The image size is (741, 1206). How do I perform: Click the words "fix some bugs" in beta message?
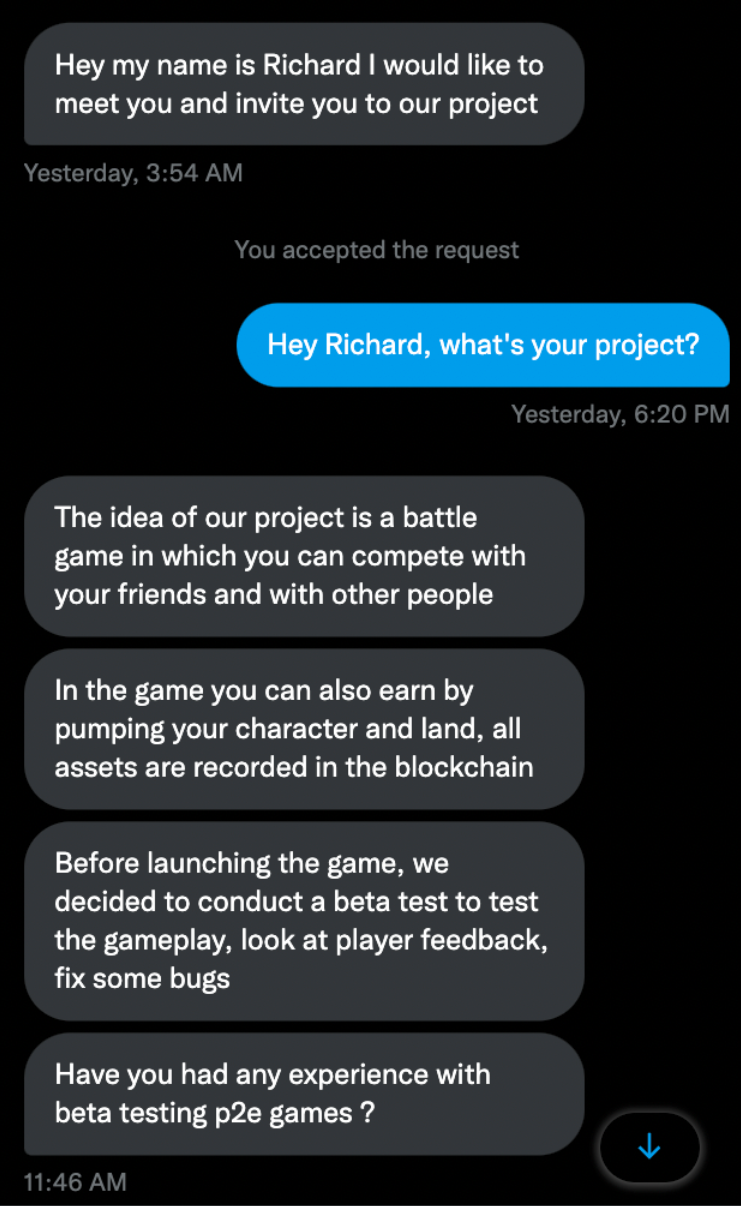coord(142,978)
